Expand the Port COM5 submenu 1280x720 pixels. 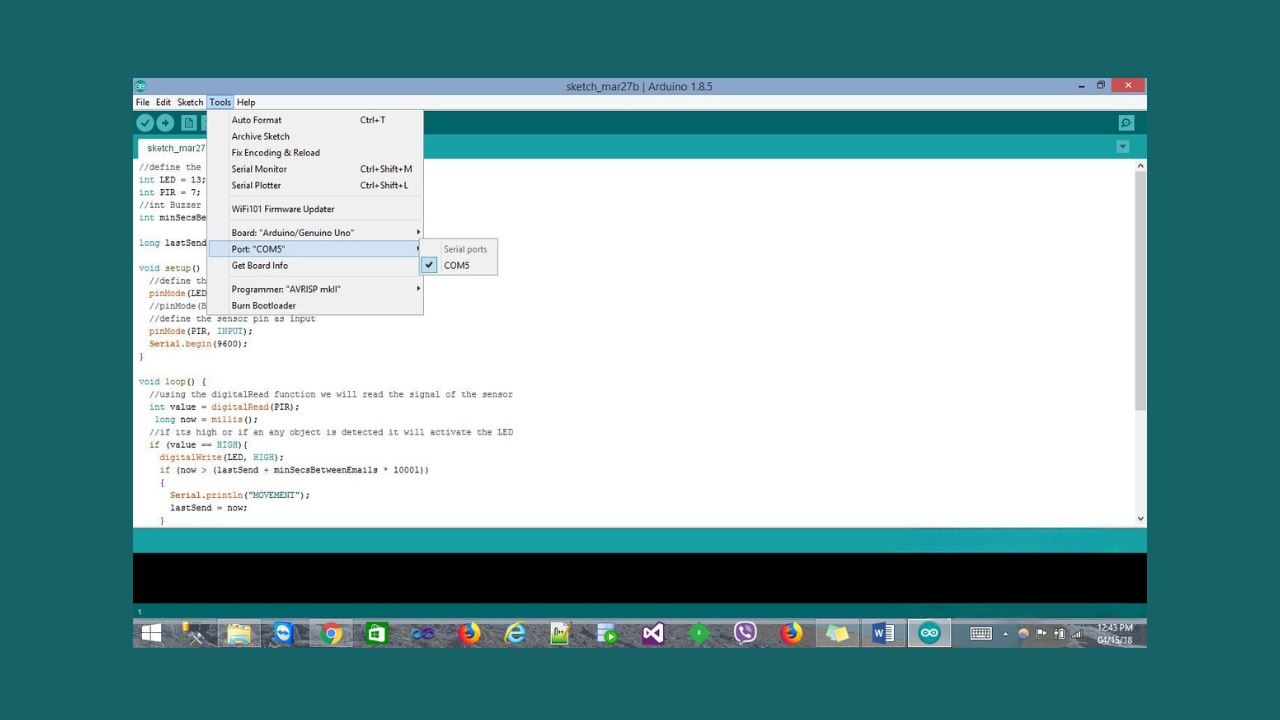[x=315, y=249]
